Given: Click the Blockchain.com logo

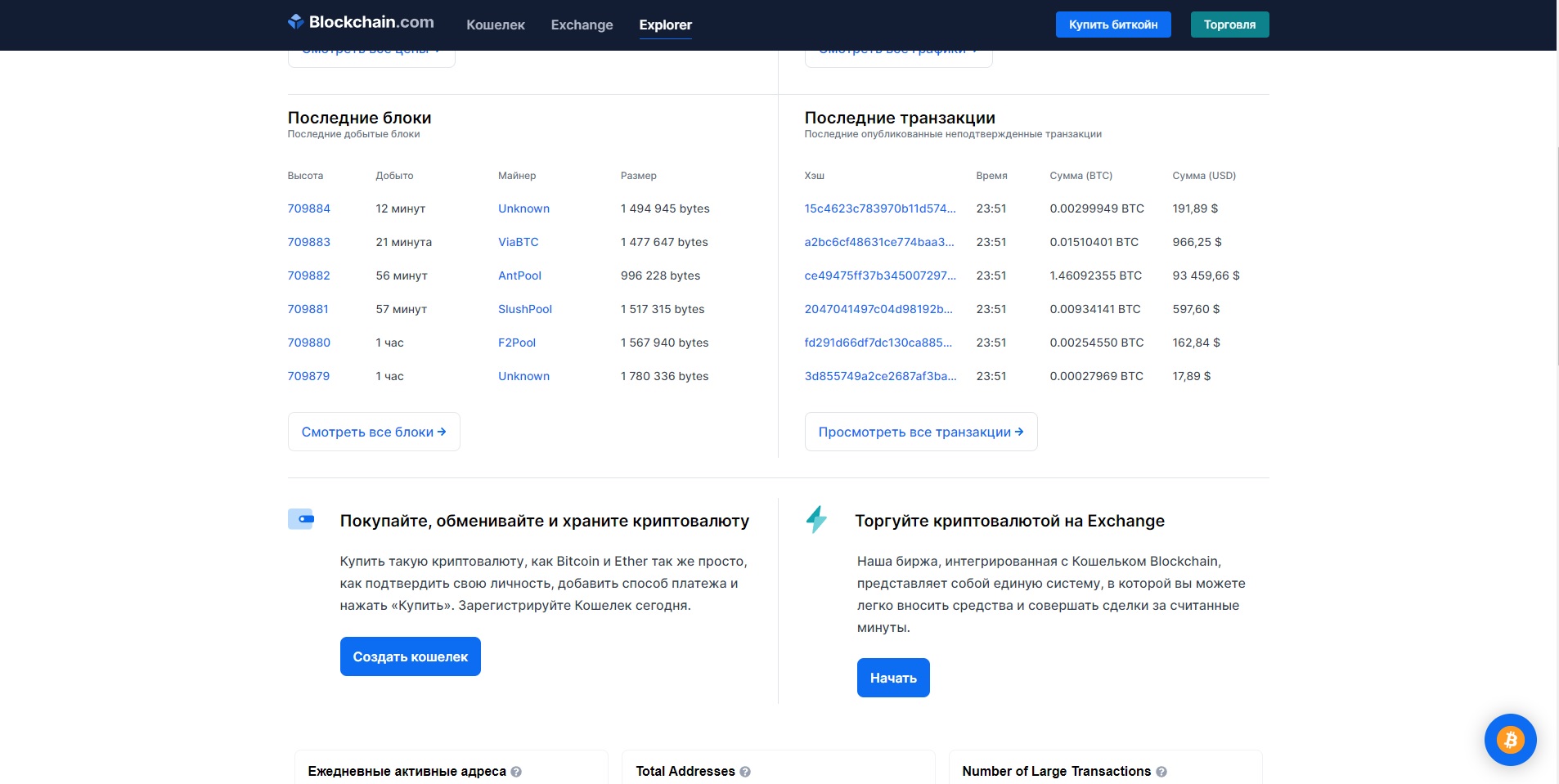Looking at the screenshot, I should [x=361, y=22].
